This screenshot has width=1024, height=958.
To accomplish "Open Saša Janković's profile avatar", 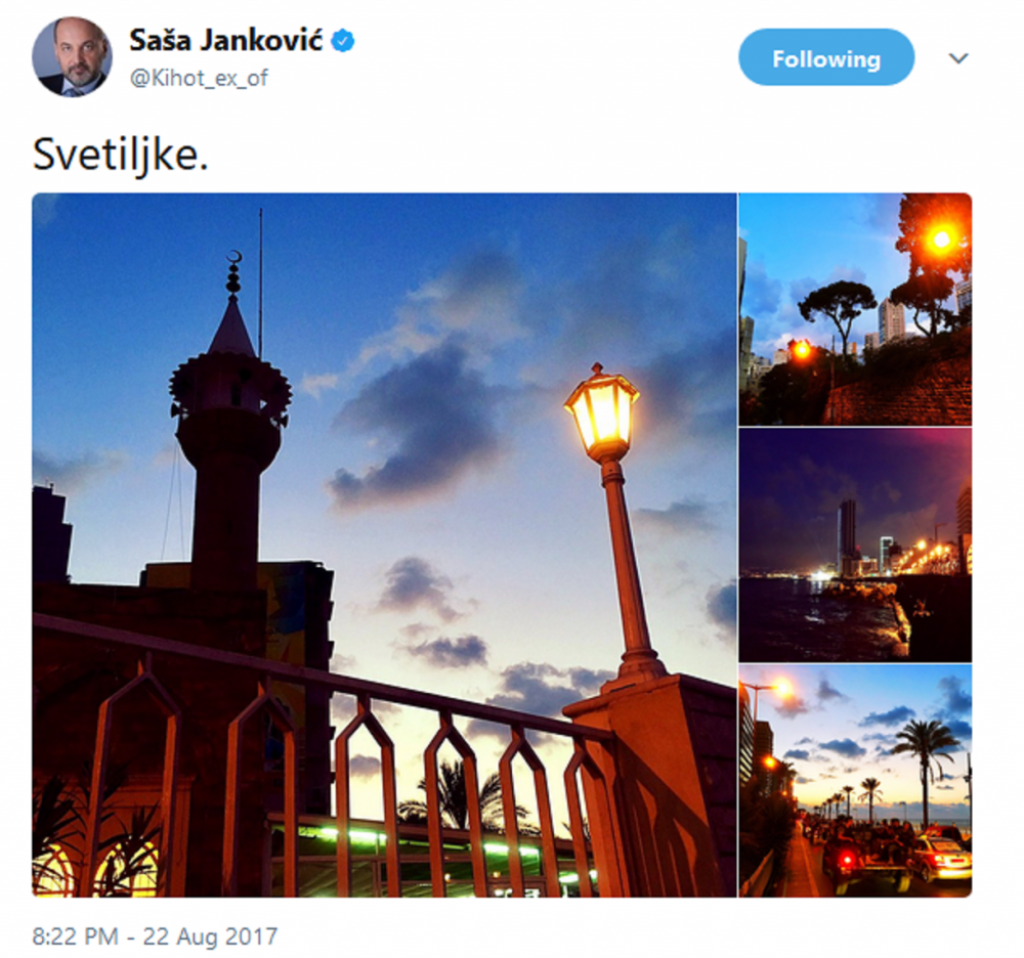I will (72, 57).
